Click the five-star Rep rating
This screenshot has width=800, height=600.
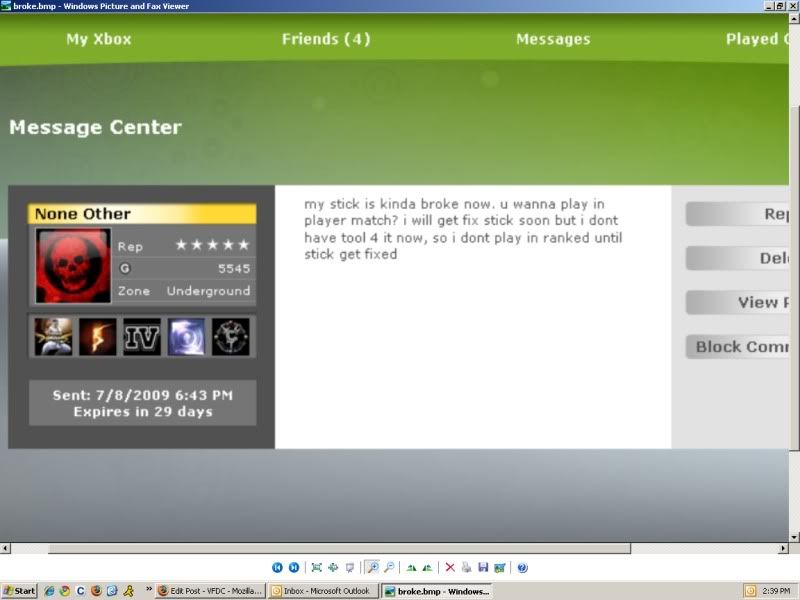[x=212, y=245]
